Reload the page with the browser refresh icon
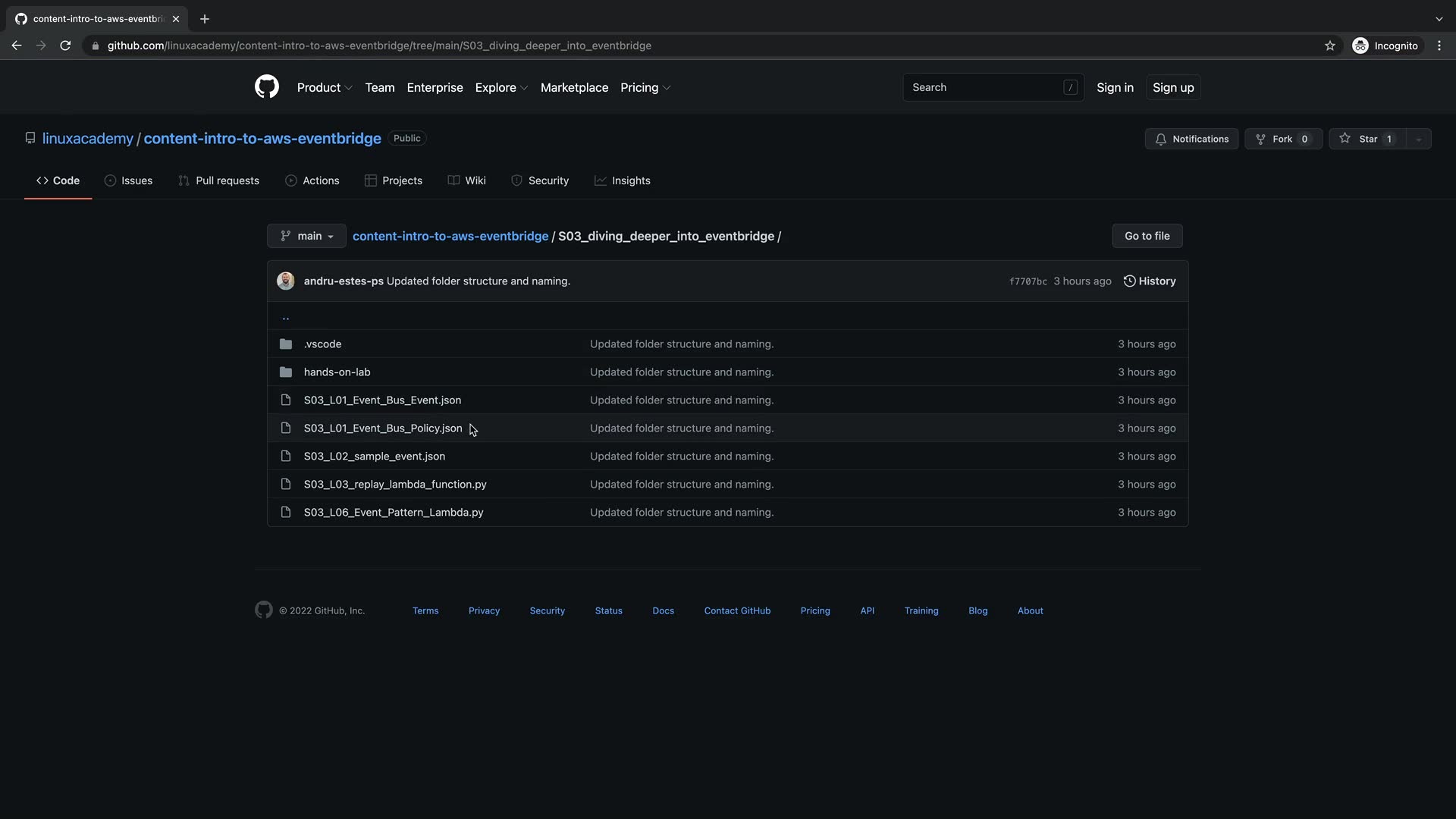This screenshot has height=819, width=1456. click(x=65, y=45)
